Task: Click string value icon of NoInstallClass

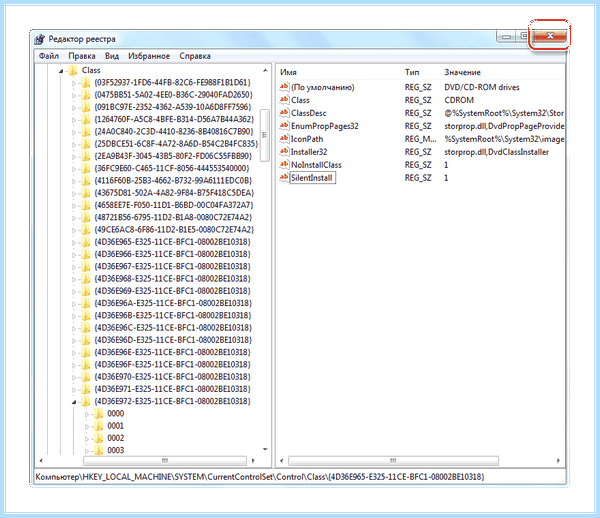Action: pos(284,165)
